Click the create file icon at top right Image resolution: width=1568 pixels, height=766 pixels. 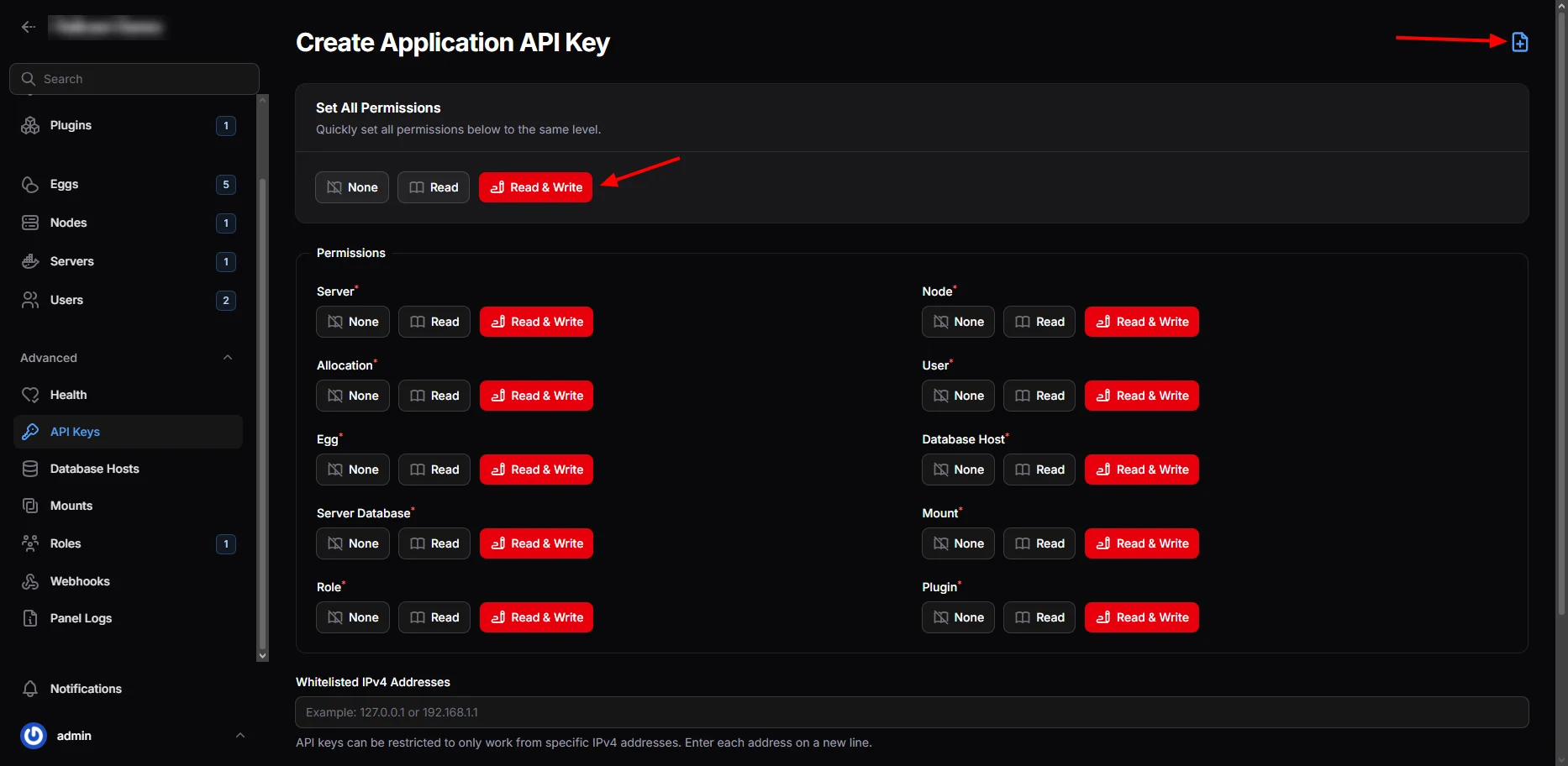(x=1519, y=42)
